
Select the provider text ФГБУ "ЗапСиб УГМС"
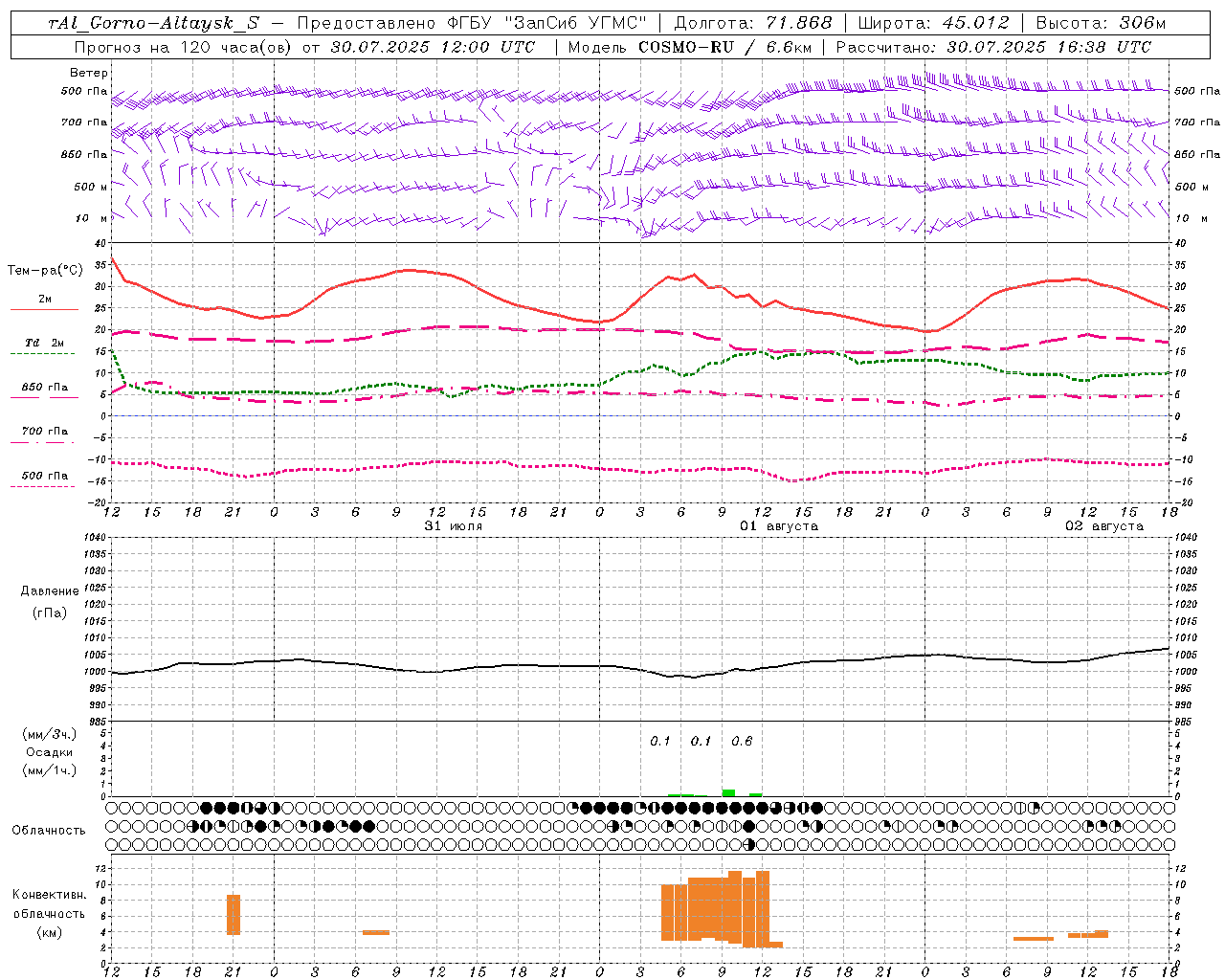[x=547, y=23]
